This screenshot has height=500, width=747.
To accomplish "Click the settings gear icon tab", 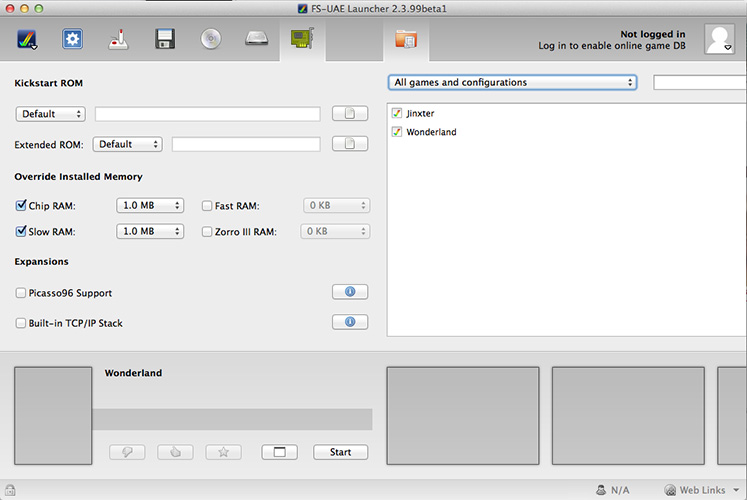I will coord(73,40).
